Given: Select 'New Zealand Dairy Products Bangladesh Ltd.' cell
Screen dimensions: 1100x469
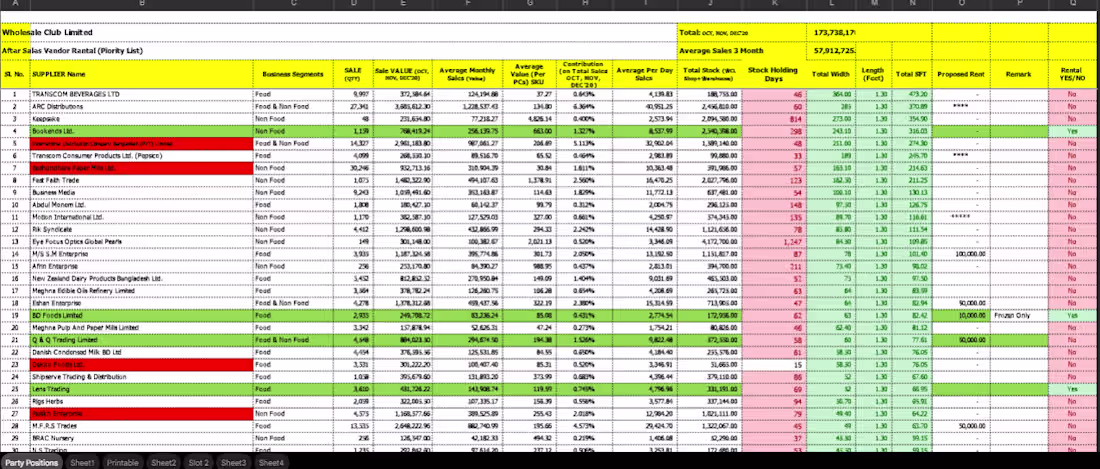Looking at the screenshot, I should click(141, 278).
